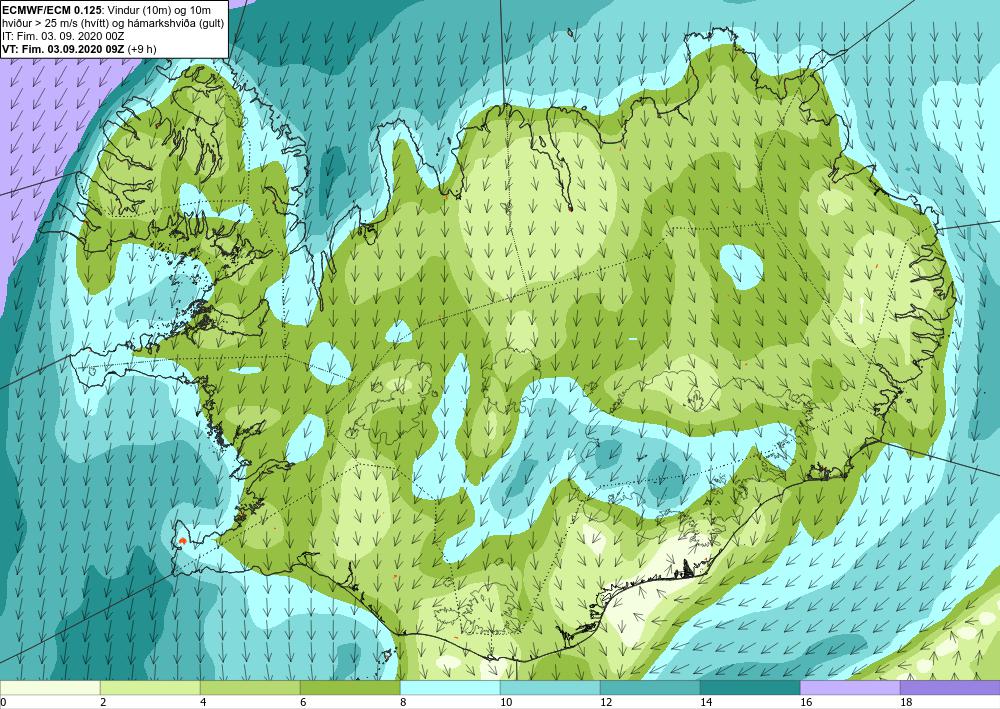1000x709 pixels.
Task: Click the dark teal 14–16 m/s legend swatch
Action: tap(750, 688)
